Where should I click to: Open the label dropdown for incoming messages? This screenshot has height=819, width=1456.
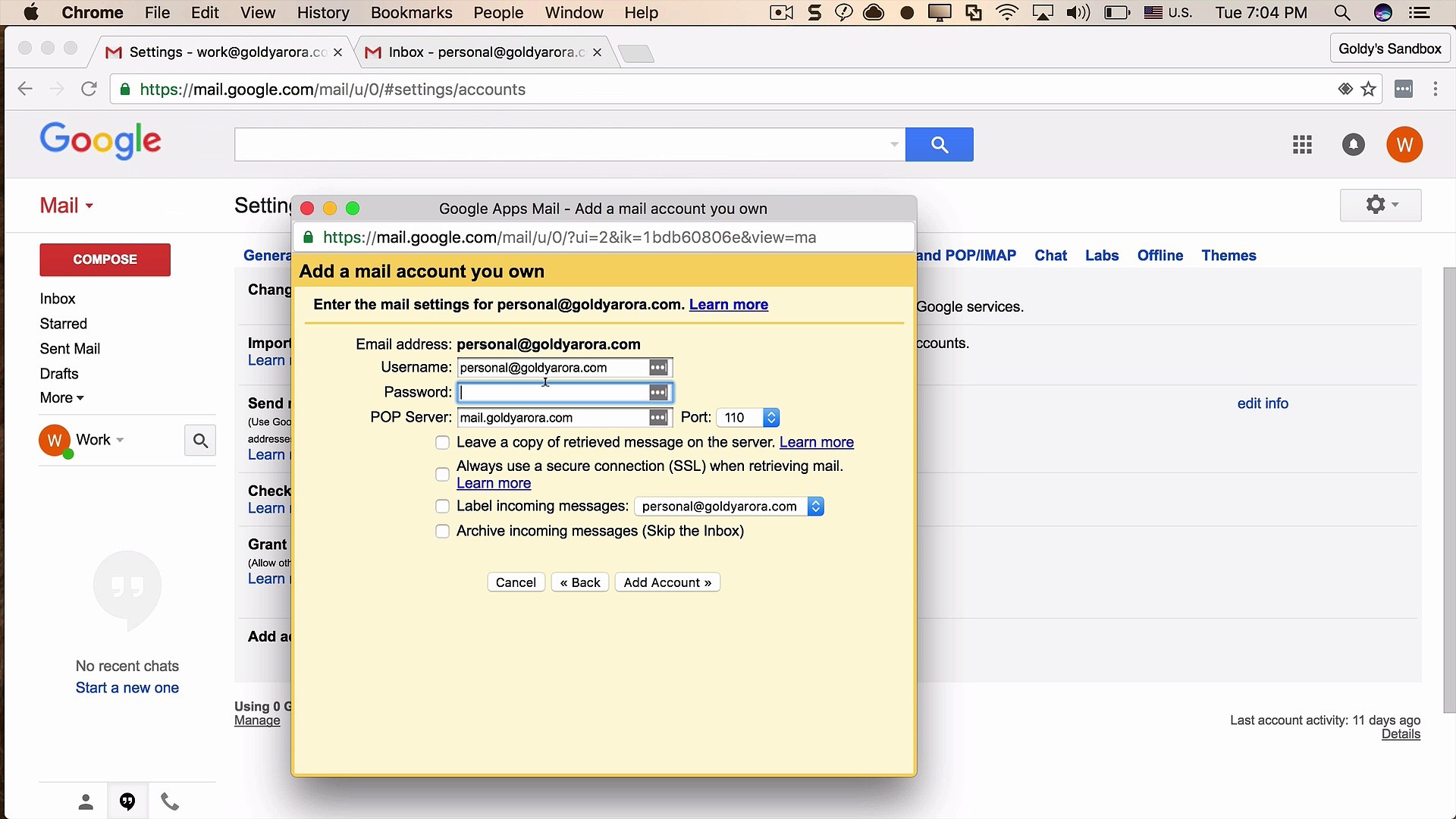pos(815,506)
